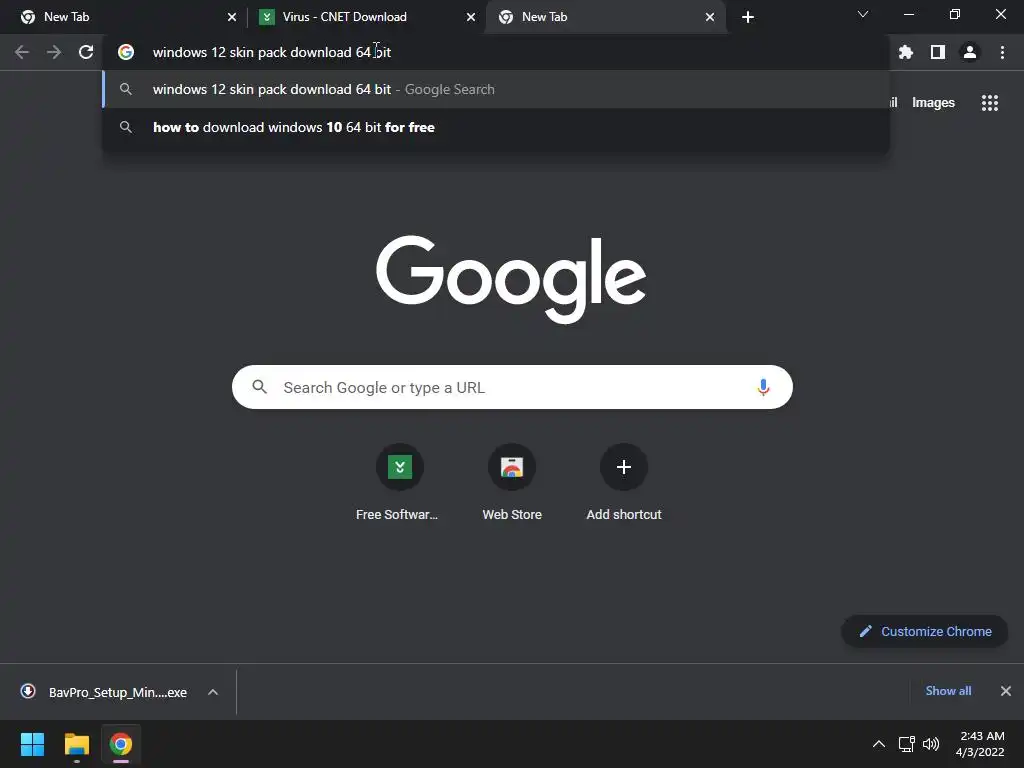Click the Images link
The height and width of the screenshot is (768, 1024).
pyautogui.click(x=933, y=103)
